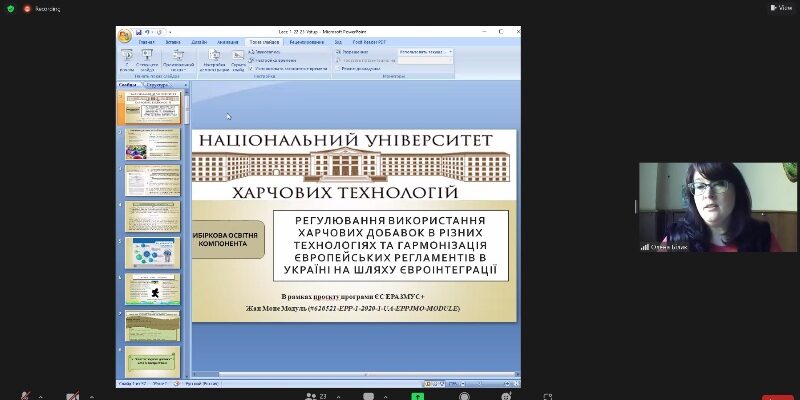800x400 pixels.
Task: Open Произвольный показ custom show menu
Action: tap(178, 60)
